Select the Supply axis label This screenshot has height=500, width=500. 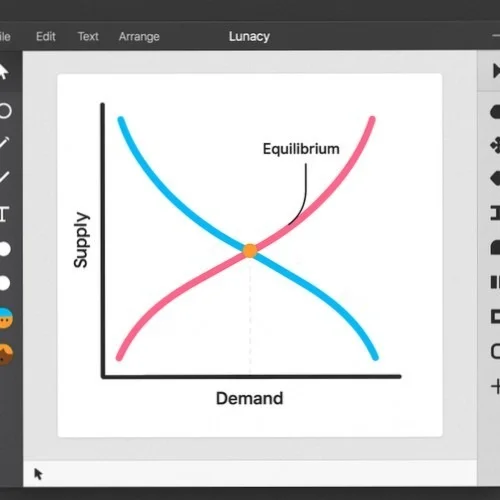click(81, 240)
